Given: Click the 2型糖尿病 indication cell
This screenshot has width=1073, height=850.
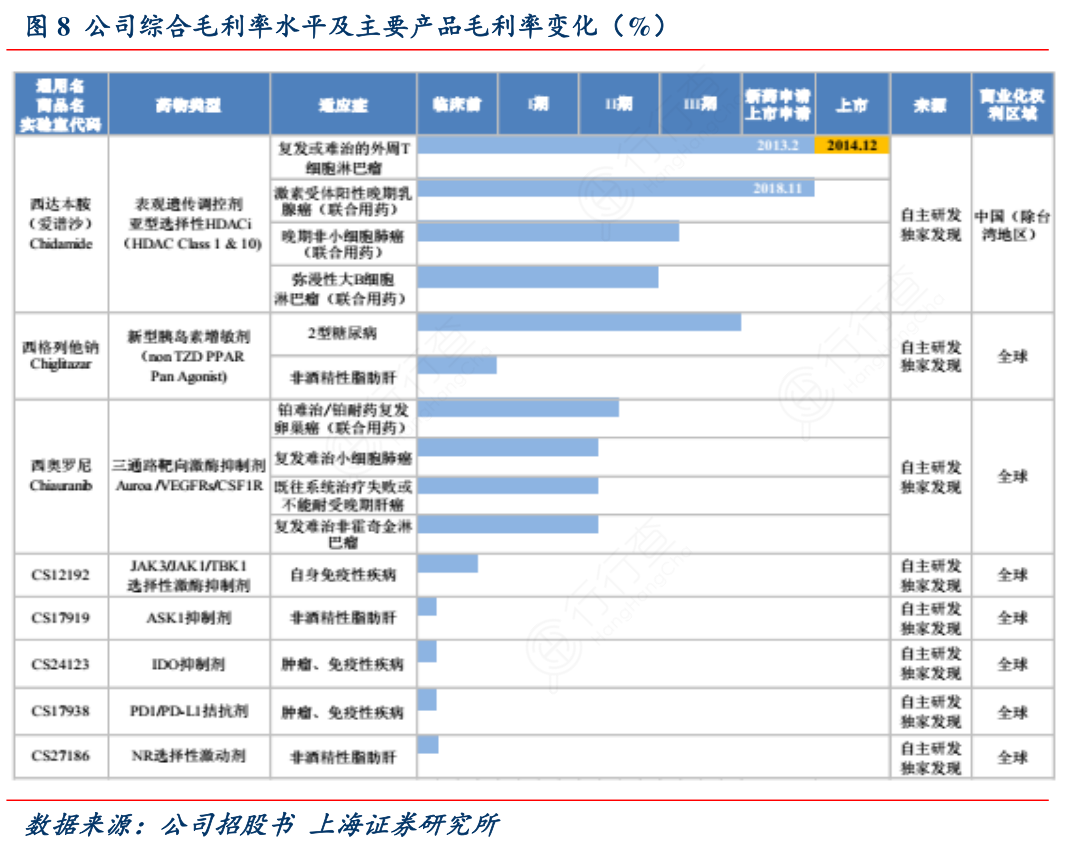Looking at the screenshot, I should click(343, 333).
